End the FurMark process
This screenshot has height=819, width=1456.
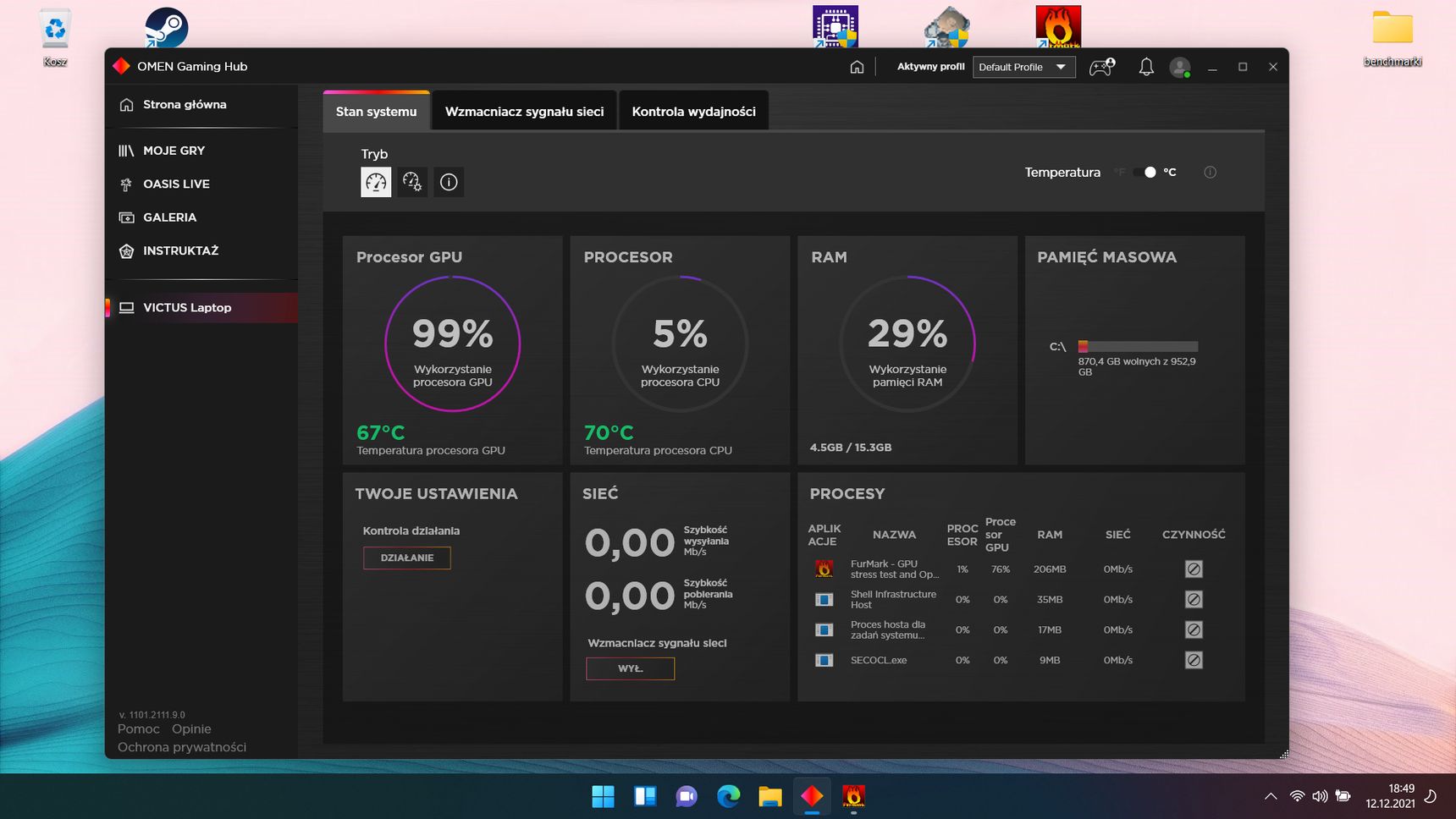click(x=1194, y=569)
